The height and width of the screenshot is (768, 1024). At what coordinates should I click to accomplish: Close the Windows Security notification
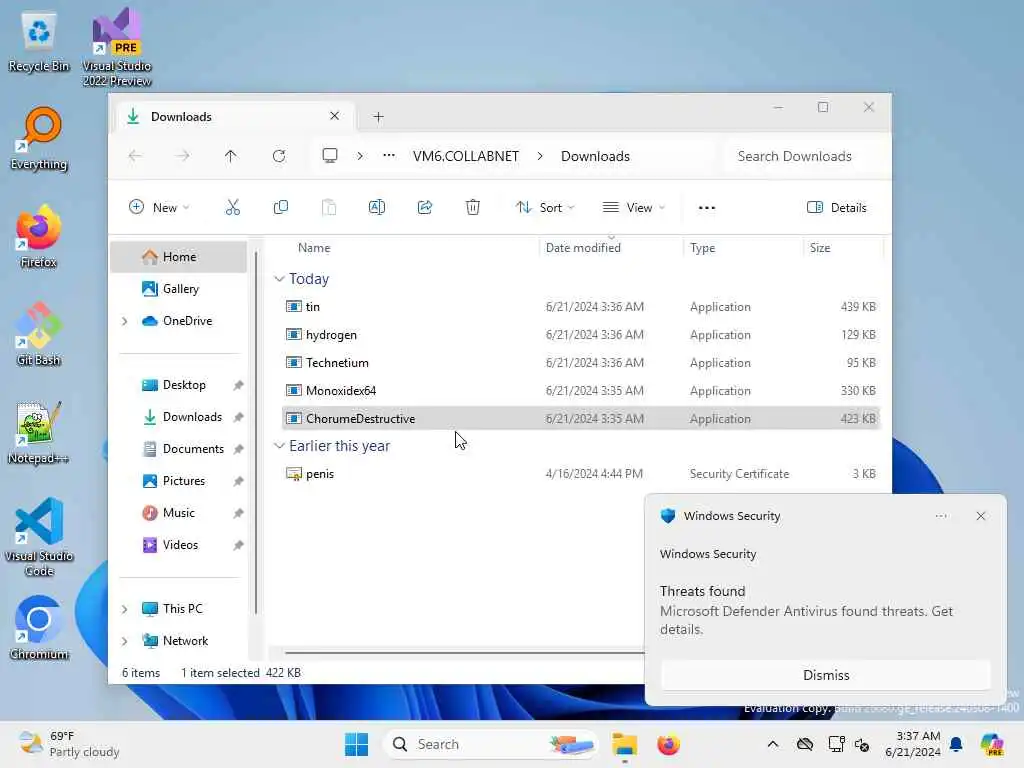(x=981, y=516)
